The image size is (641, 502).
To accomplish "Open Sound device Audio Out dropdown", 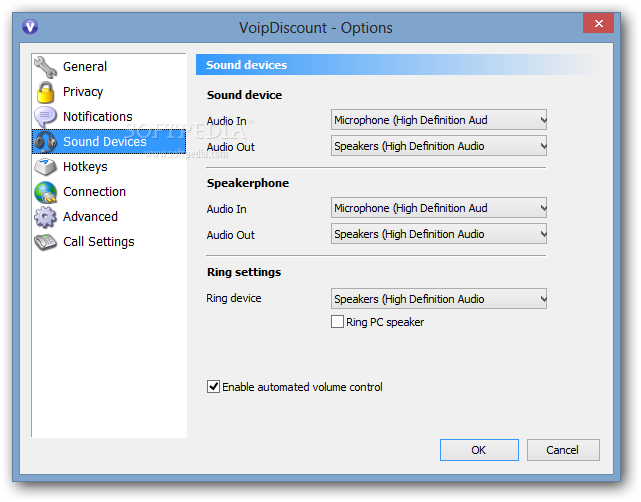I will point(439,146).
